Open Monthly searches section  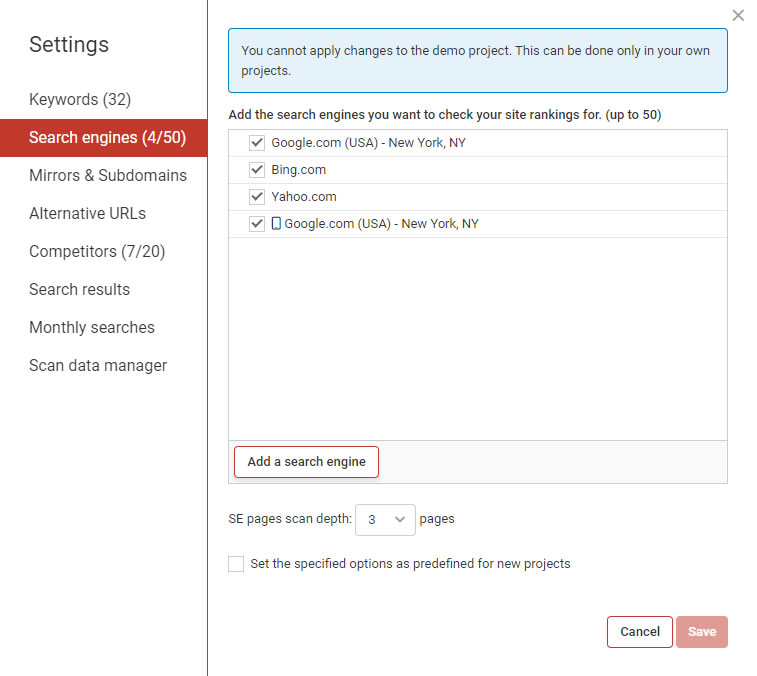point(92,327)
